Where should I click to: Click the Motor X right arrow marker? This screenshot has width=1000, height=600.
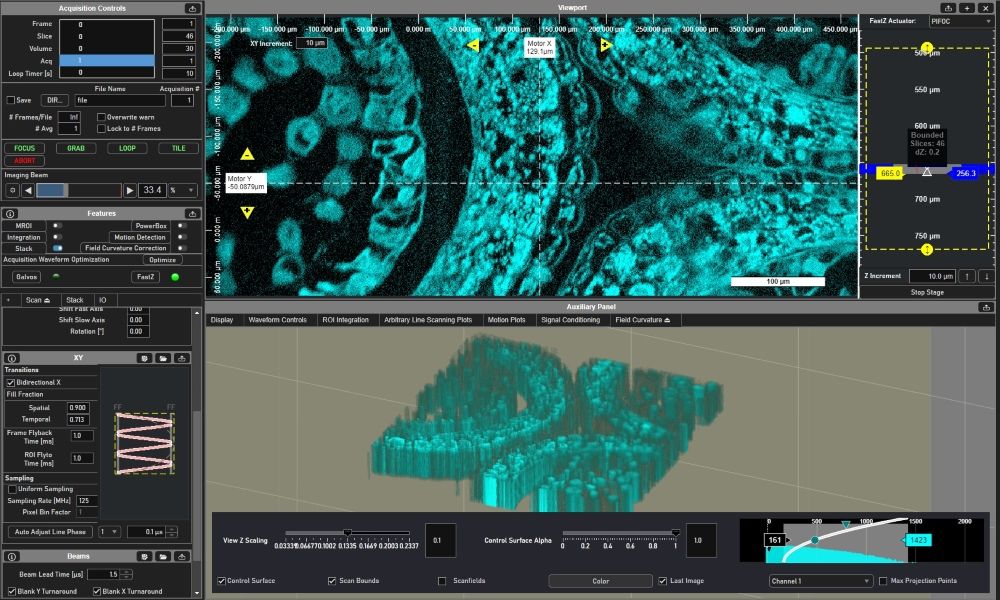[606, 45]
